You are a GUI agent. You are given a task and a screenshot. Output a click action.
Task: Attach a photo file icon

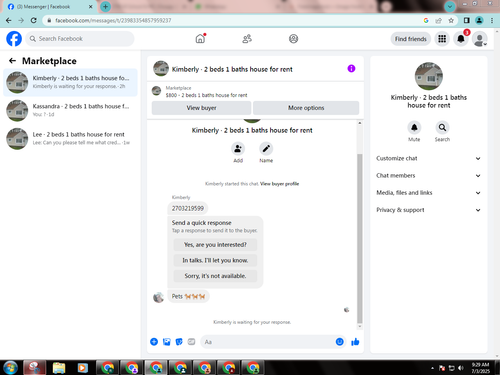point(167,342)
